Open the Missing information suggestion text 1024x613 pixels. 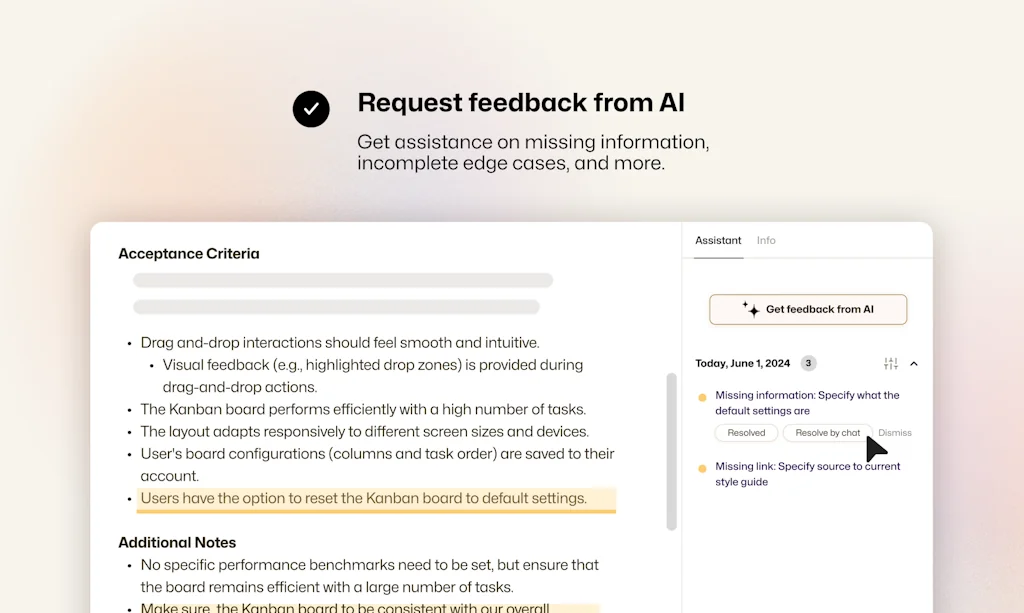[806, 402]
